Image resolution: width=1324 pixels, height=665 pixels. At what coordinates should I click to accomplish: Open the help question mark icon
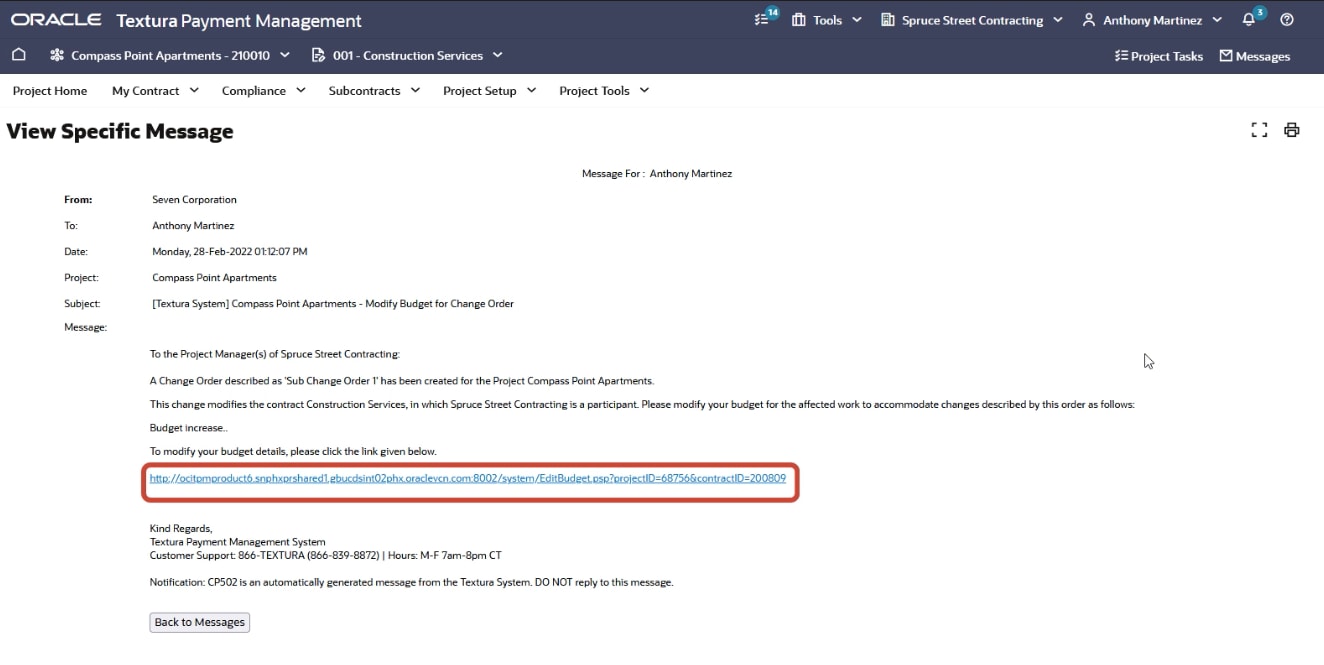point(1287,20)
